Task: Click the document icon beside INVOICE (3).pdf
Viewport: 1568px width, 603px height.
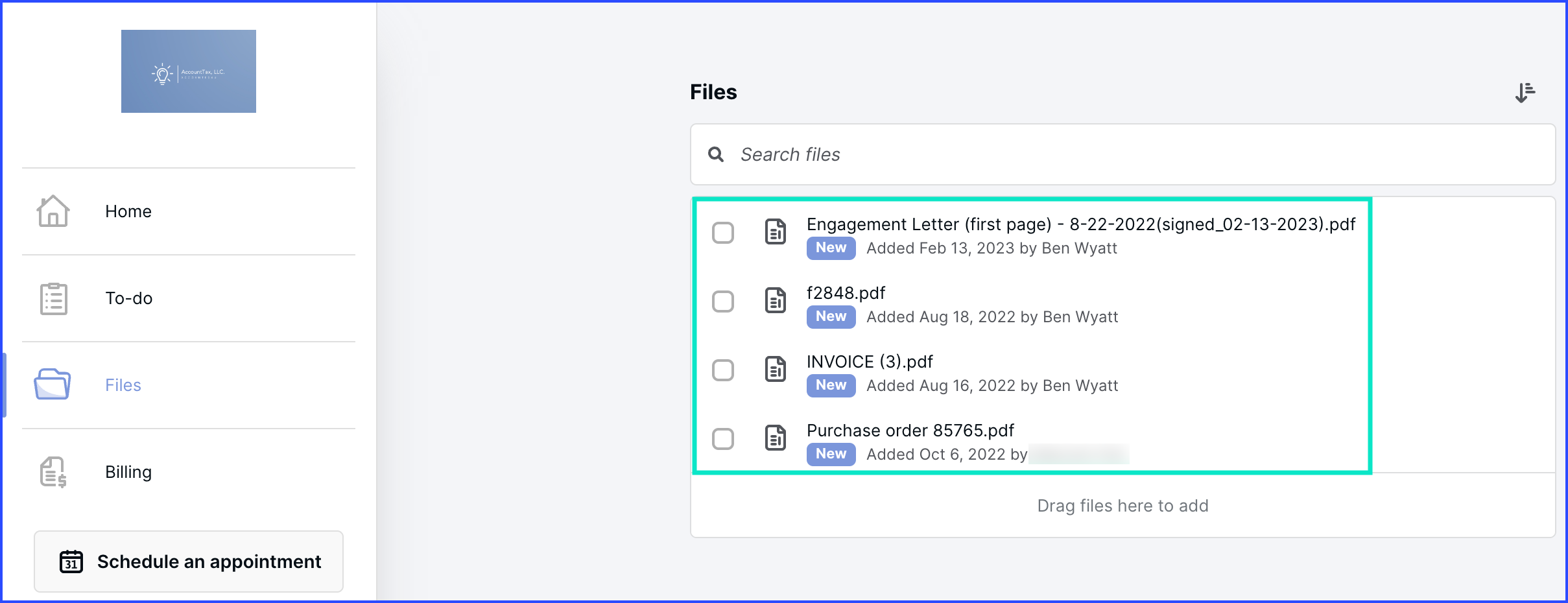Action: 776,369
